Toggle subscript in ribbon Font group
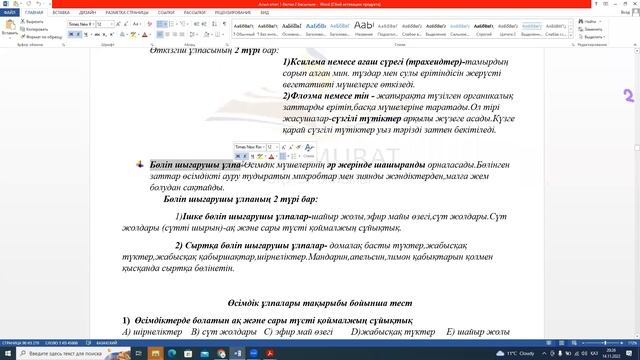 coord(104,34)
